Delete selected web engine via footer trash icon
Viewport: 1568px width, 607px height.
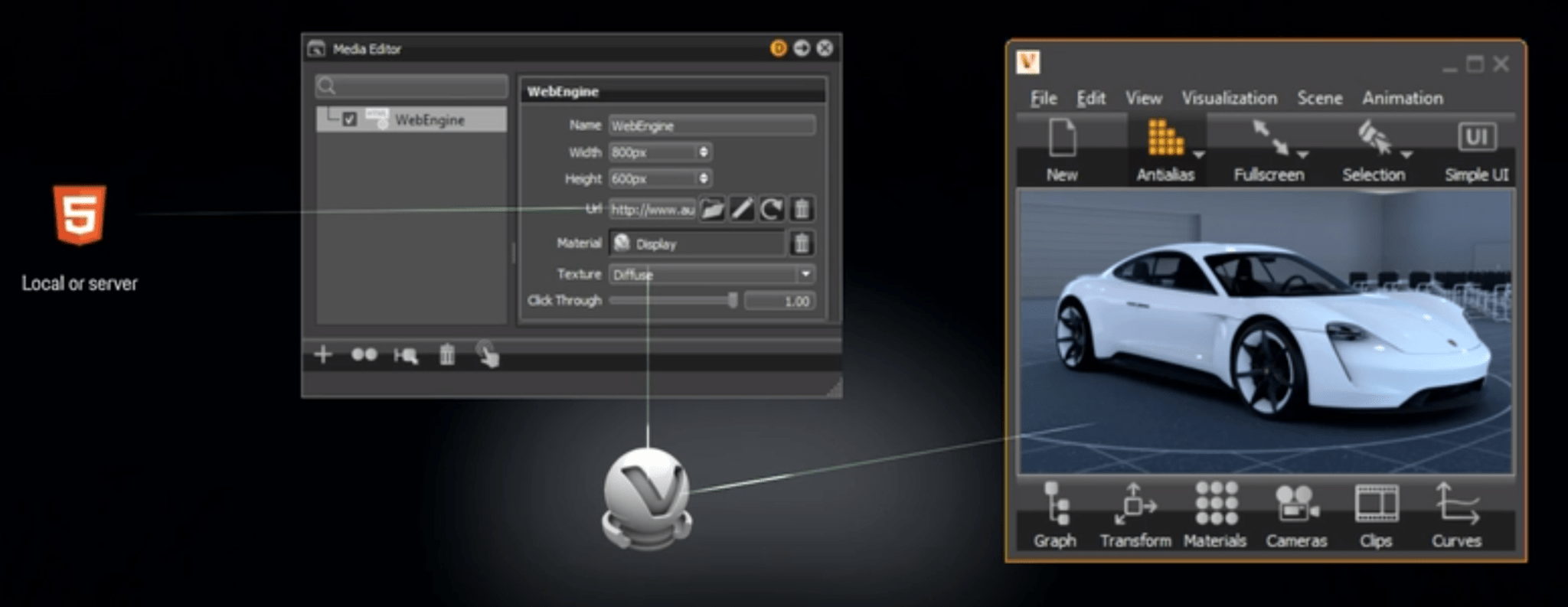tap(447, 354)
